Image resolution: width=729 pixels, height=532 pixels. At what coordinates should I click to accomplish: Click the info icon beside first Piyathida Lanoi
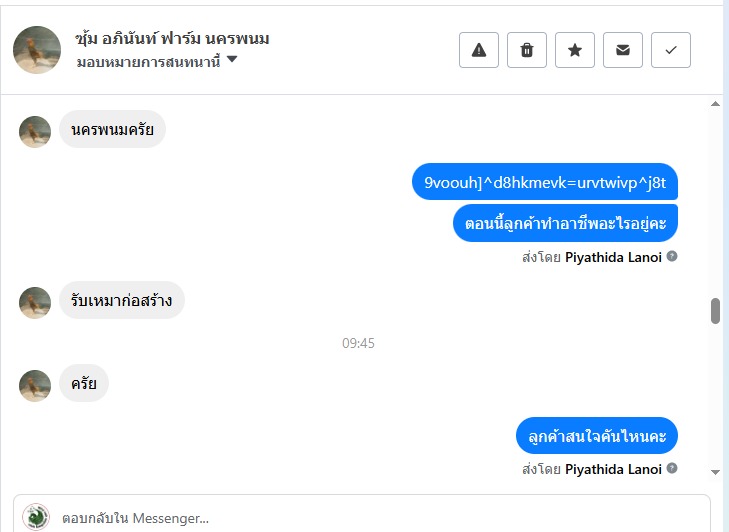pos(672,256)
